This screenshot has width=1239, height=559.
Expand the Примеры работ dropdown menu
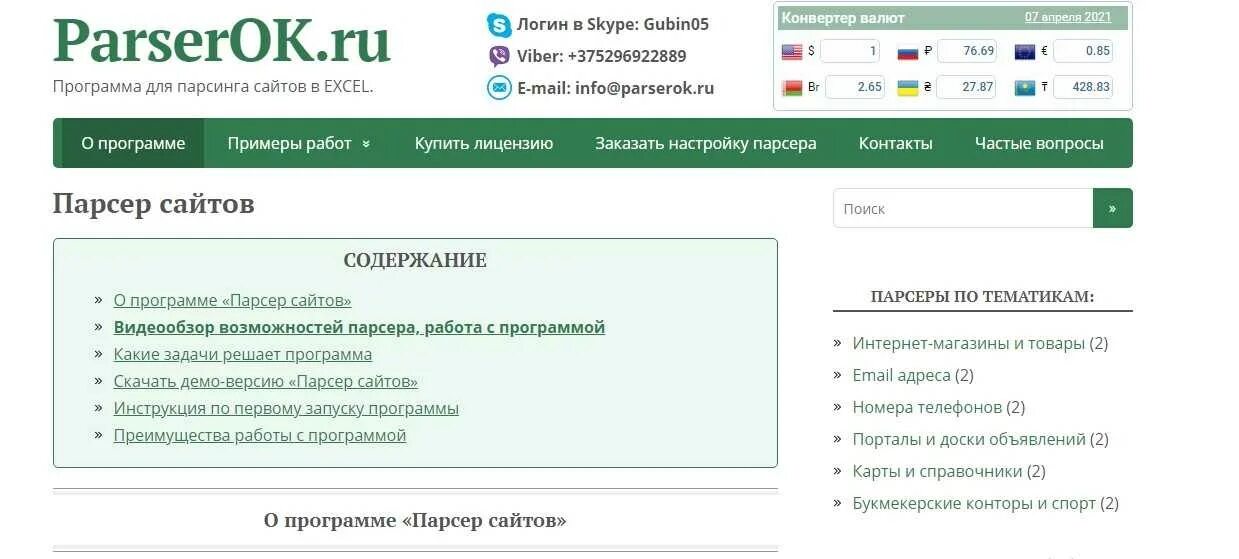(299, 143)
